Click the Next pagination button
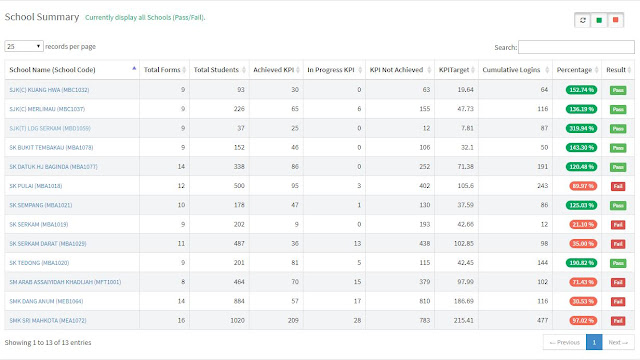 pos(618,342)
